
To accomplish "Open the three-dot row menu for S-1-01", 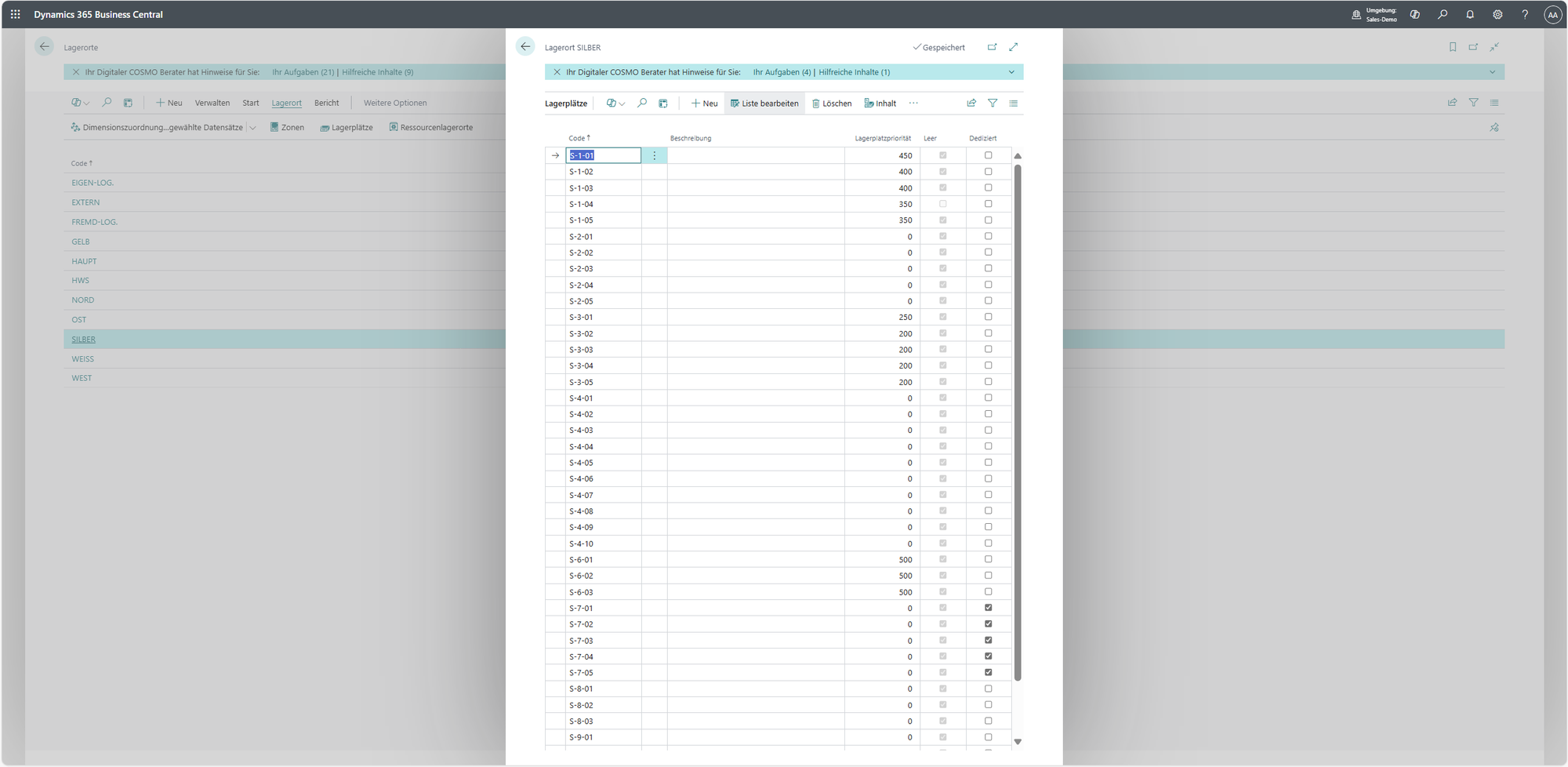I will [x=655, y=156].
